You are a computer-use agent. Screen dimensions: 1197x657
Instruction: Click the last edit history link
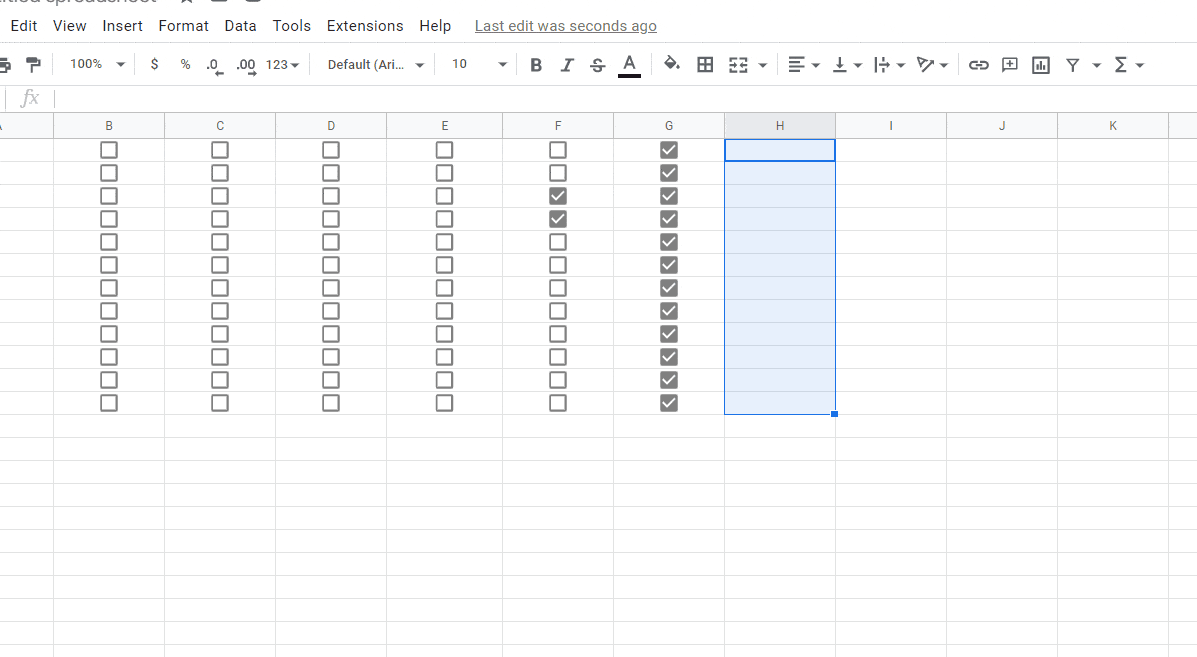click(x=565, y=25)
